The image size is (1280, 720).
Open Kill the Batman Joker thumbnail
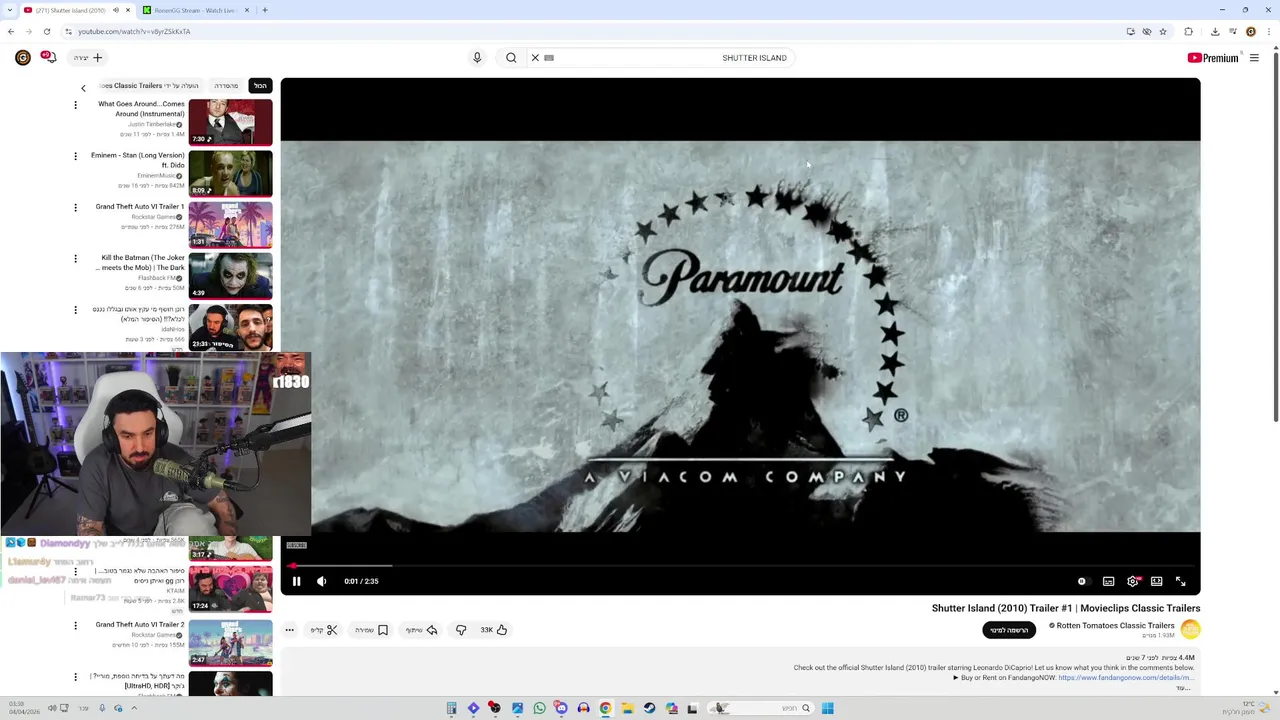230,275
